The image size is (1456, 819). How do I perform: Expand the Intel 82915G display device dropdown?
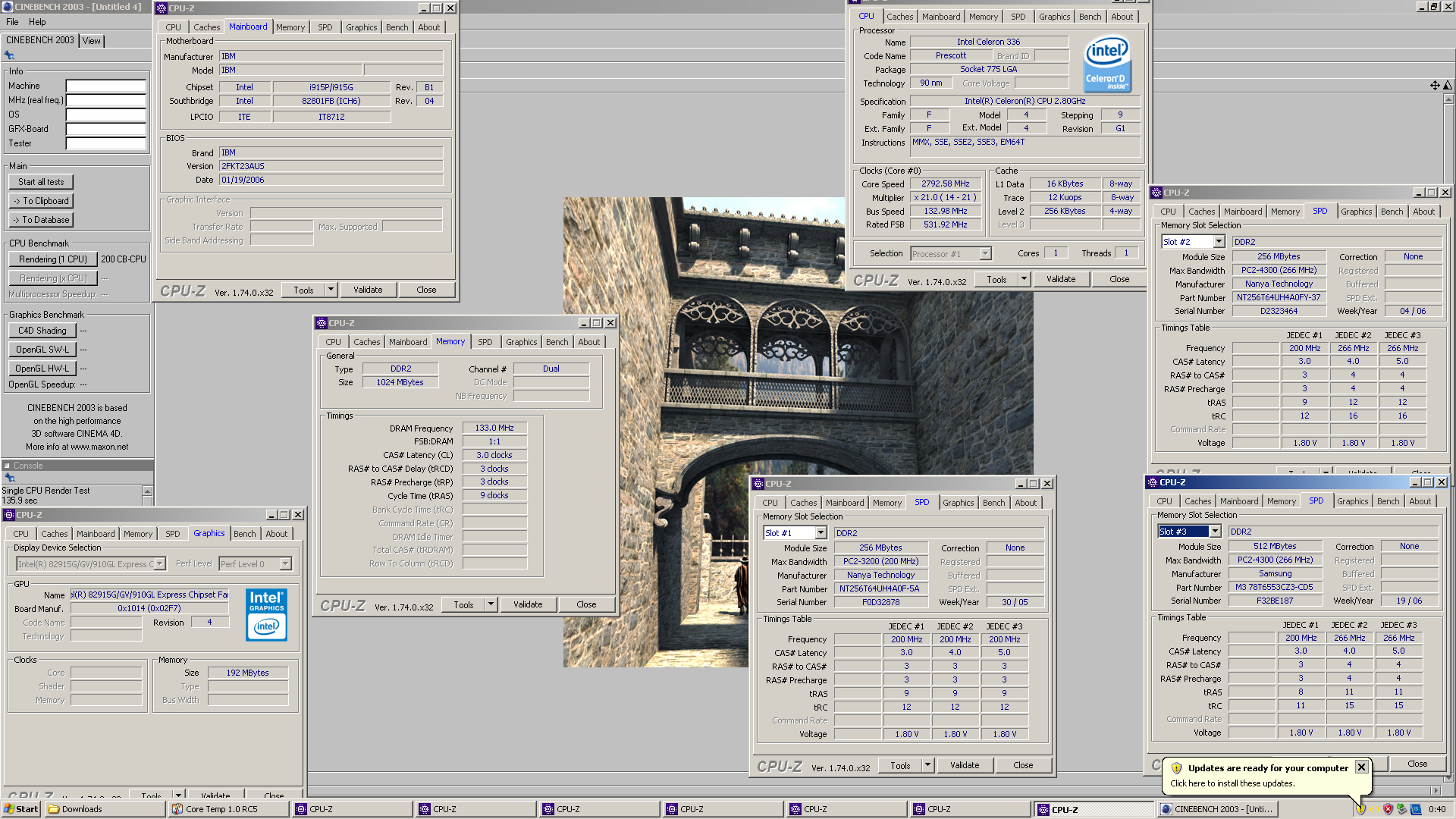(159, 564)
